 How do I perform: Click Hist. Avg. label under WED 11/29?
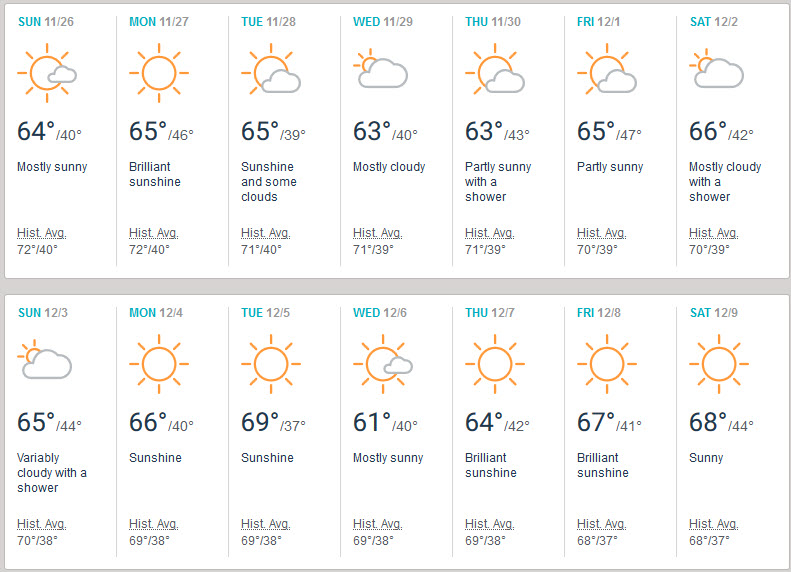(x=377, y=233)
